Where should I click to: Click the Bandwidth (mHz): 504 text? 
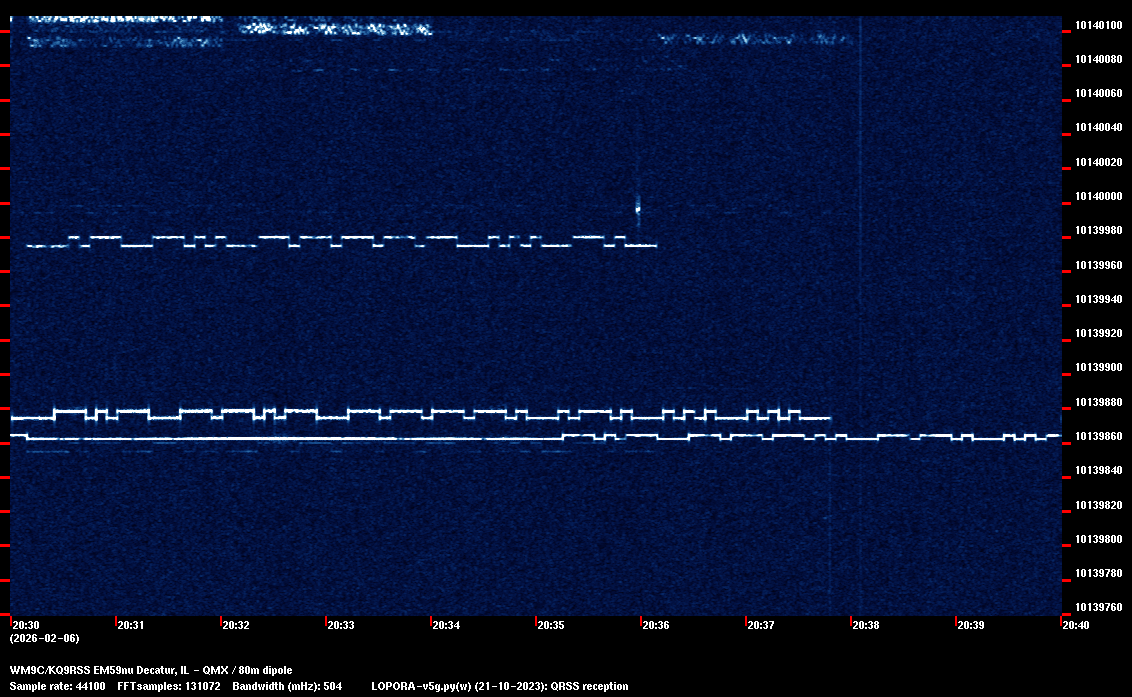(287, 686)
